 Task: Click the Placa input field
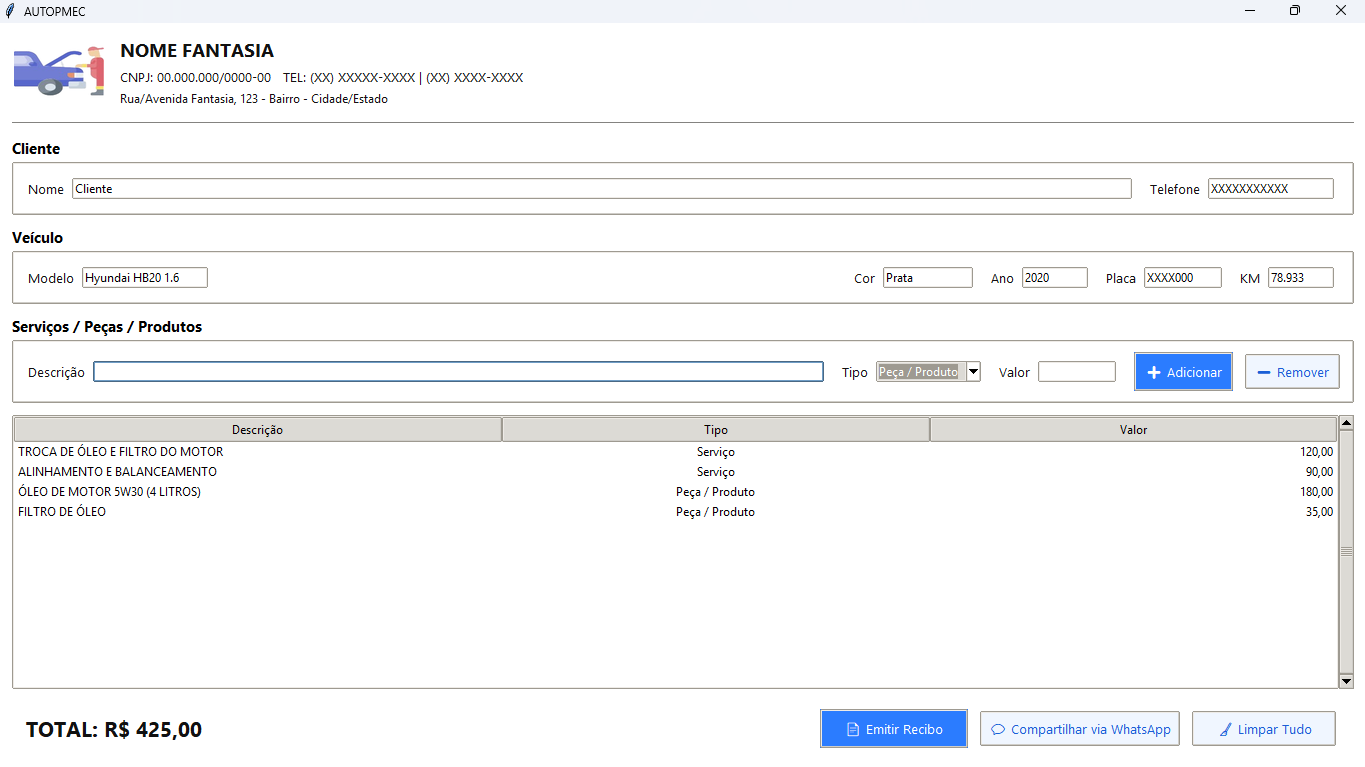click(1182, 278)
